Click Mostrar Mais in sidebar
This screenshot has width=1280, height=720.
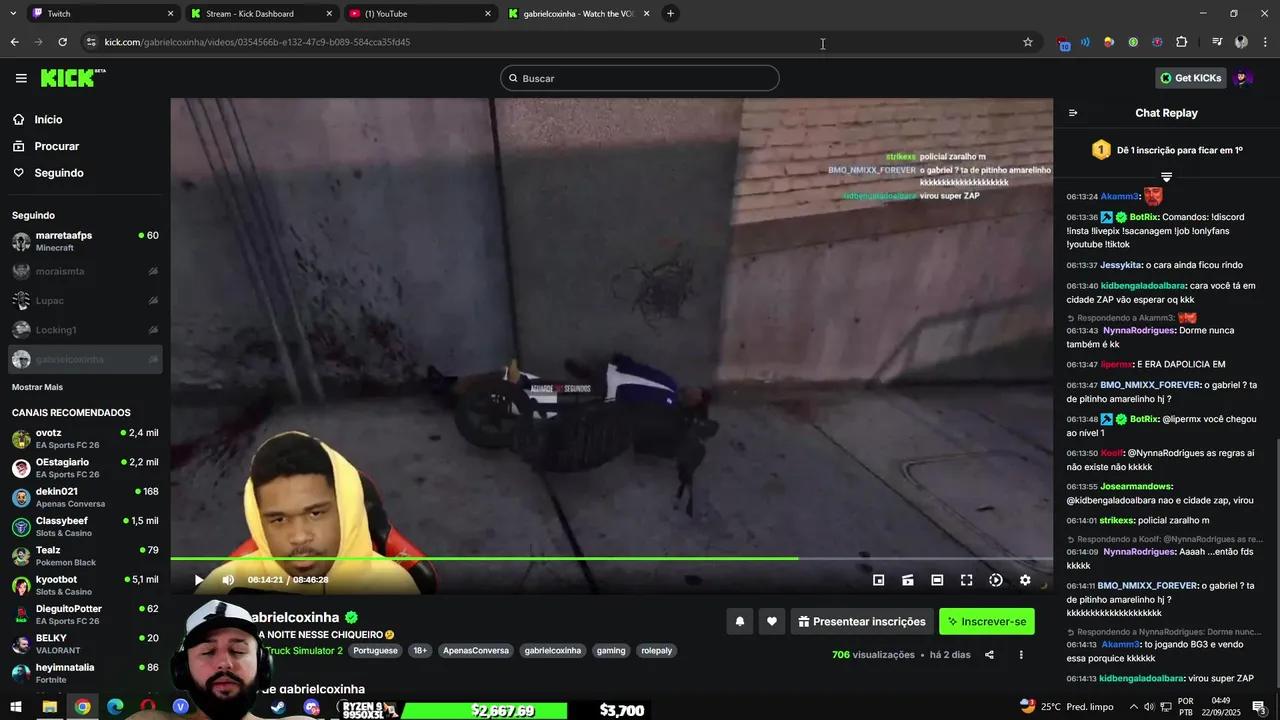(x=37, y=387)
